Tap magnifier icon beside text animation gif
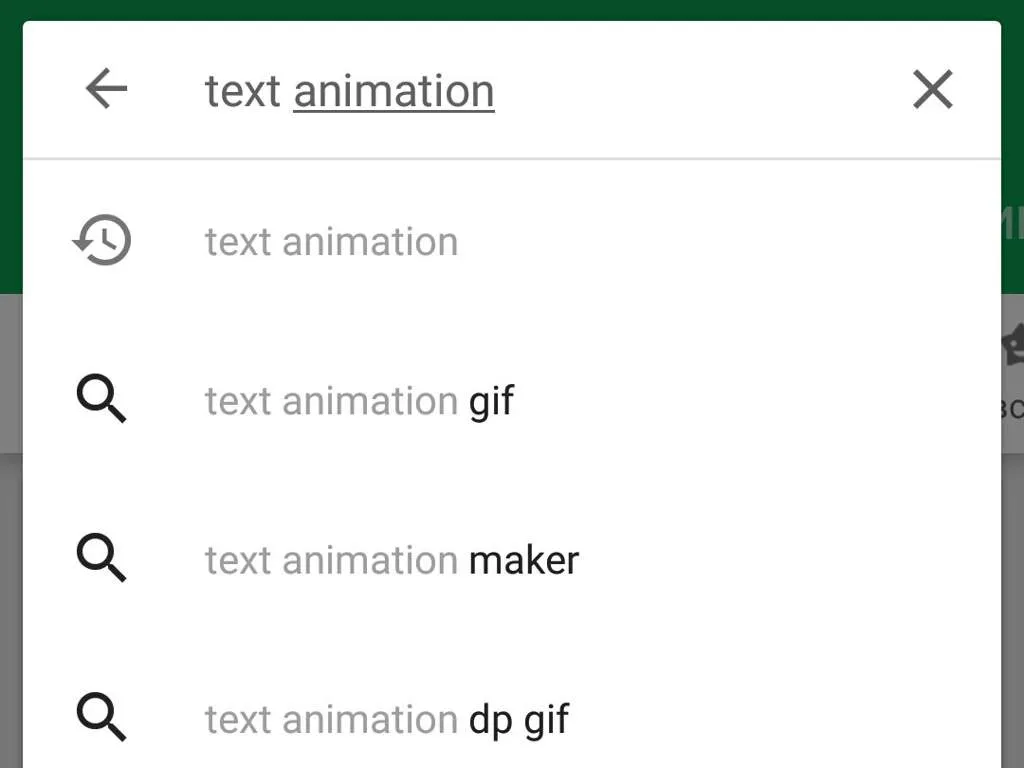Image resolution: width=1024 pixels, height=768 pixels. click(101, 398)
